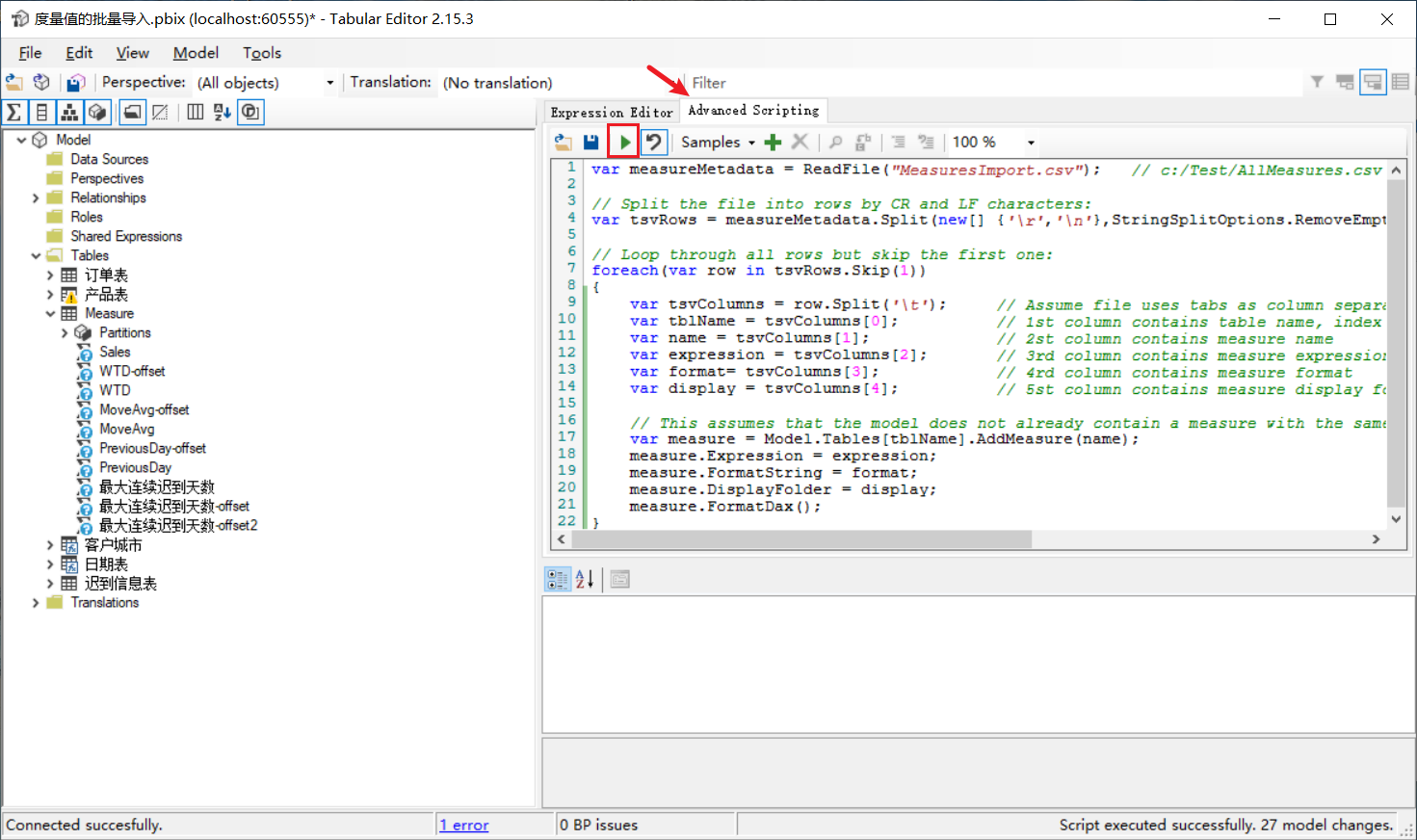Toggle alphabetical sorting of the model tree
Viewport: 1417px width, 840px height.
(223, 113)
